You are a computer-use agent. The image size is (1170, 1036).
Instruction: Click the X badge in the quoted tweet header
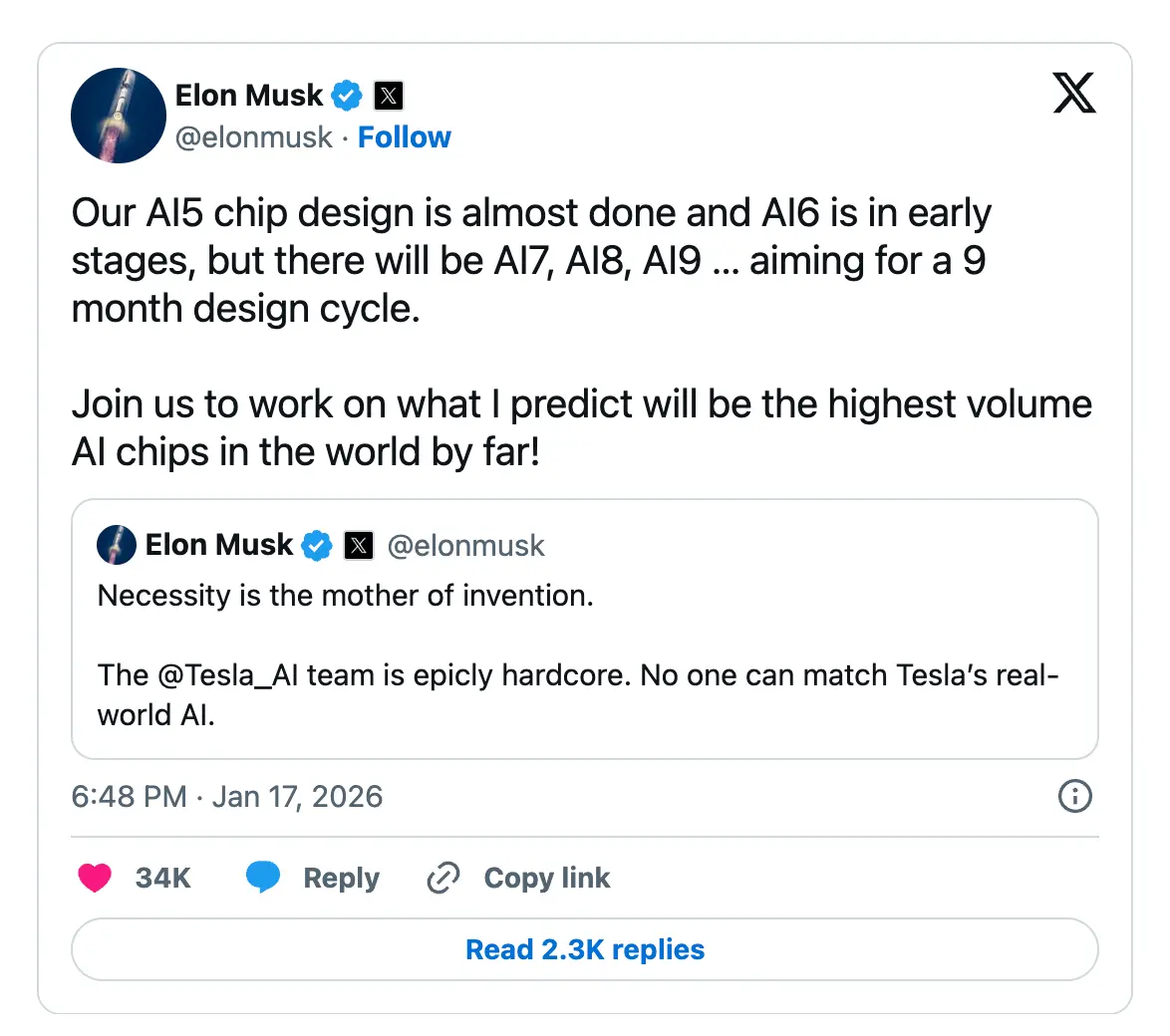(x=359, y=545)
